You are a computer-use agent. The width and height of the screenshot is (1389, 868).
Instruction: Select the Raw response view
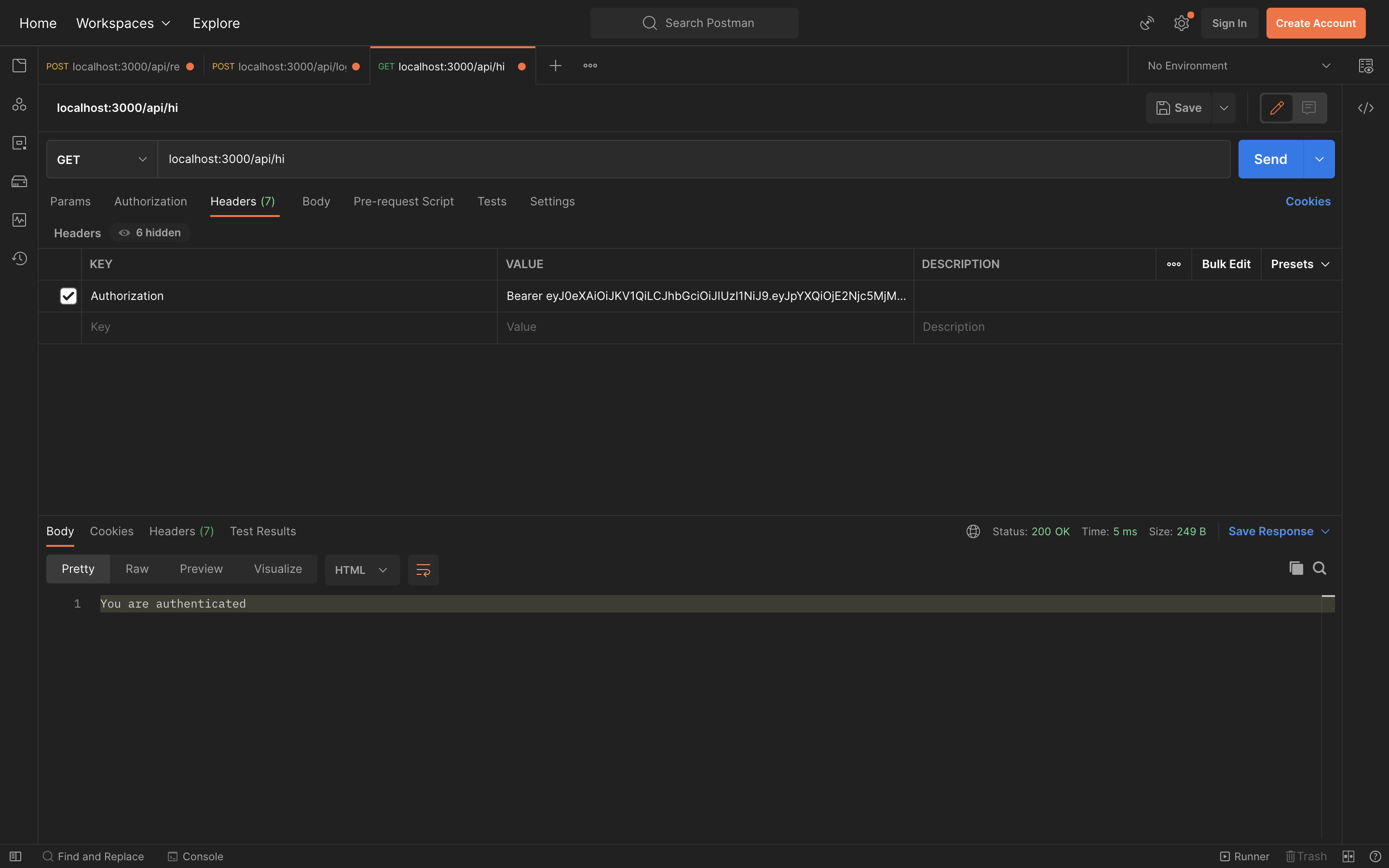(136, 569)
